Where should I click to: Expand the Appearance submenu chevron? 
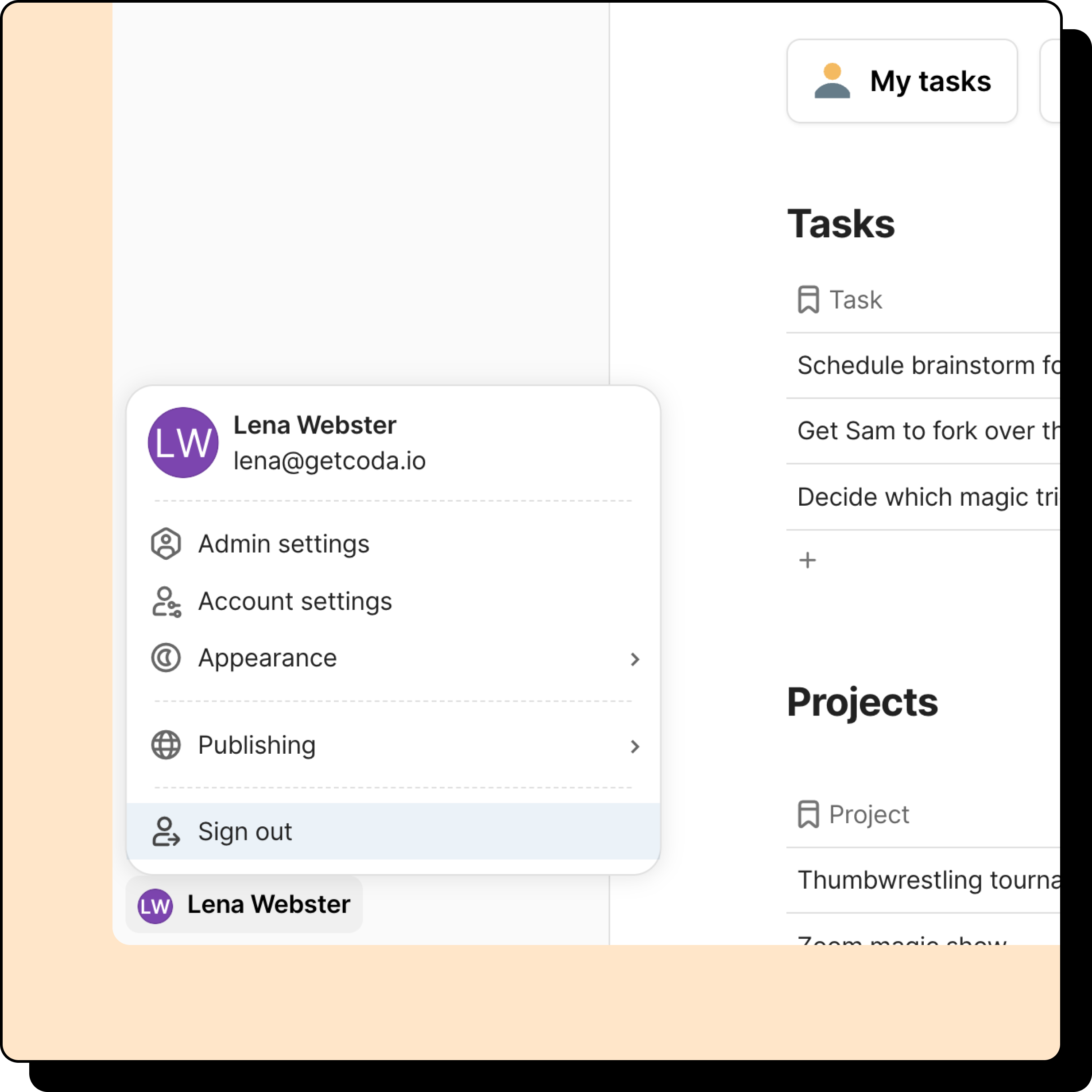[635, 659]
